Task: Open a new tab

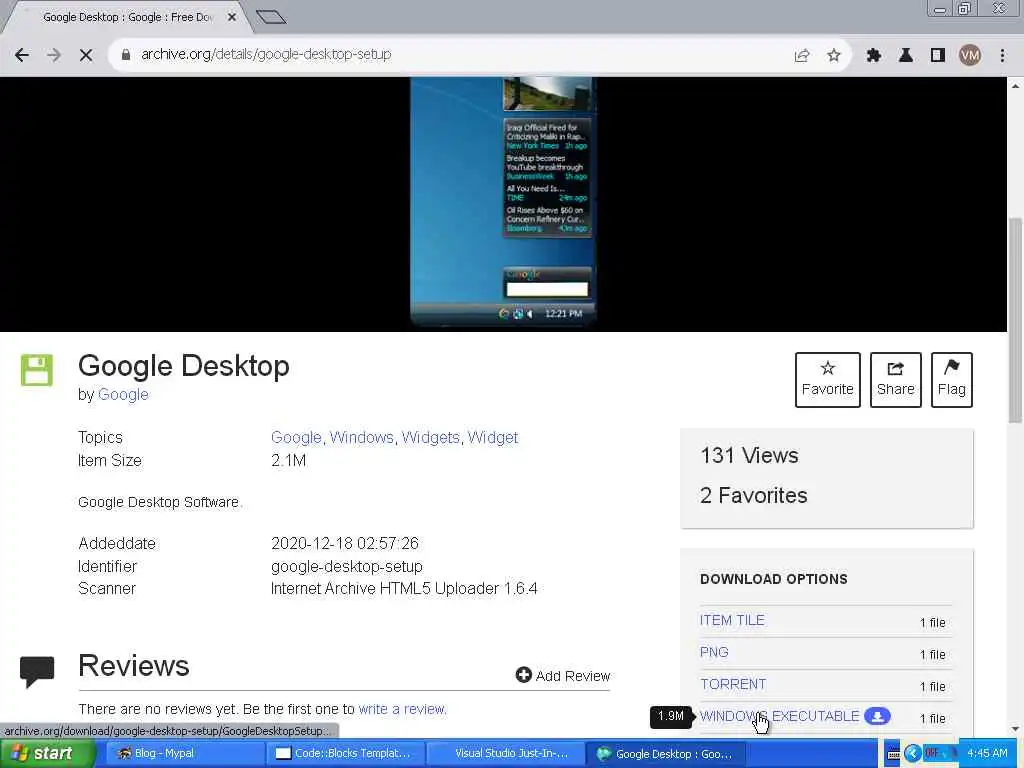Action: [x=271, y=17]
